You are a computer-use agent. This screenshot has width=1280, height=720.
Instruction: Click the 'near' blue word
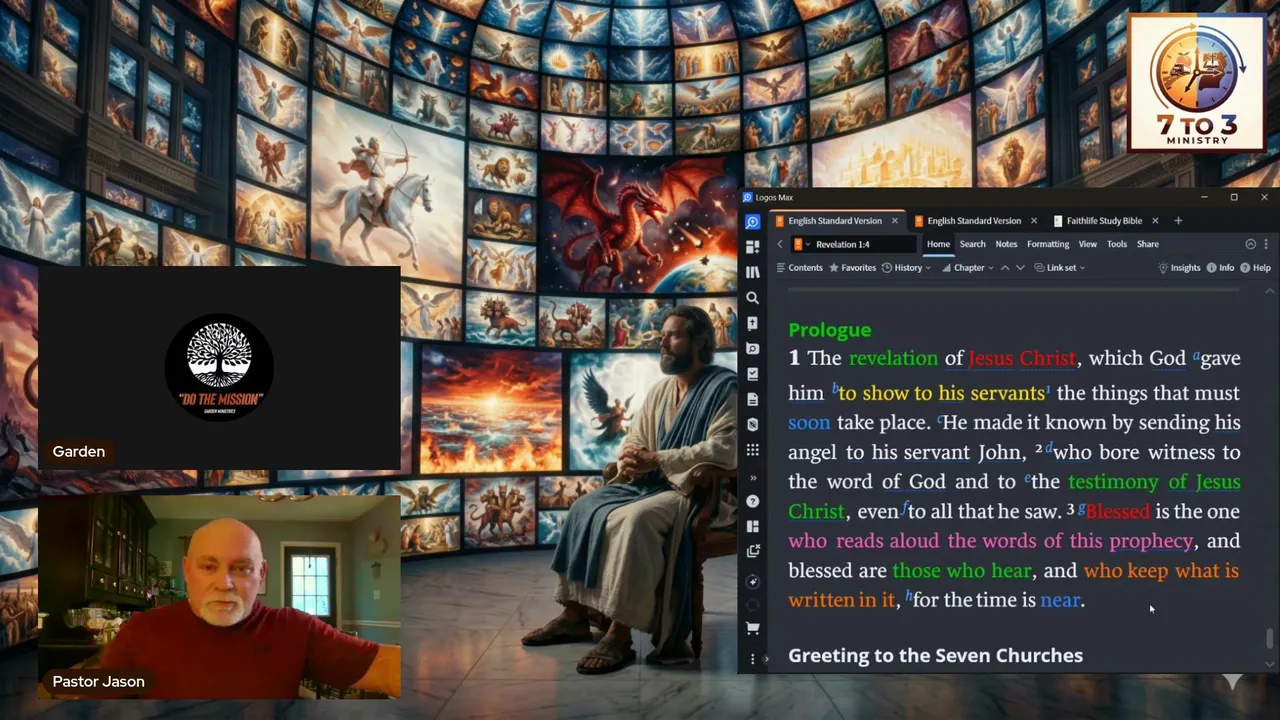tap(1060, 600)
